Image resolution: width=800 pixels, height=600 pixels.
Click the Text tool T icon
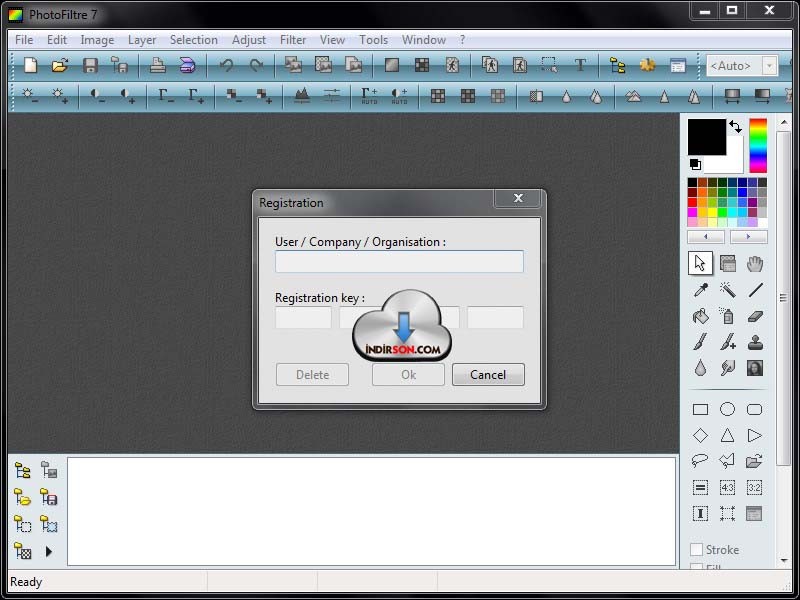[x=580, y=65]
